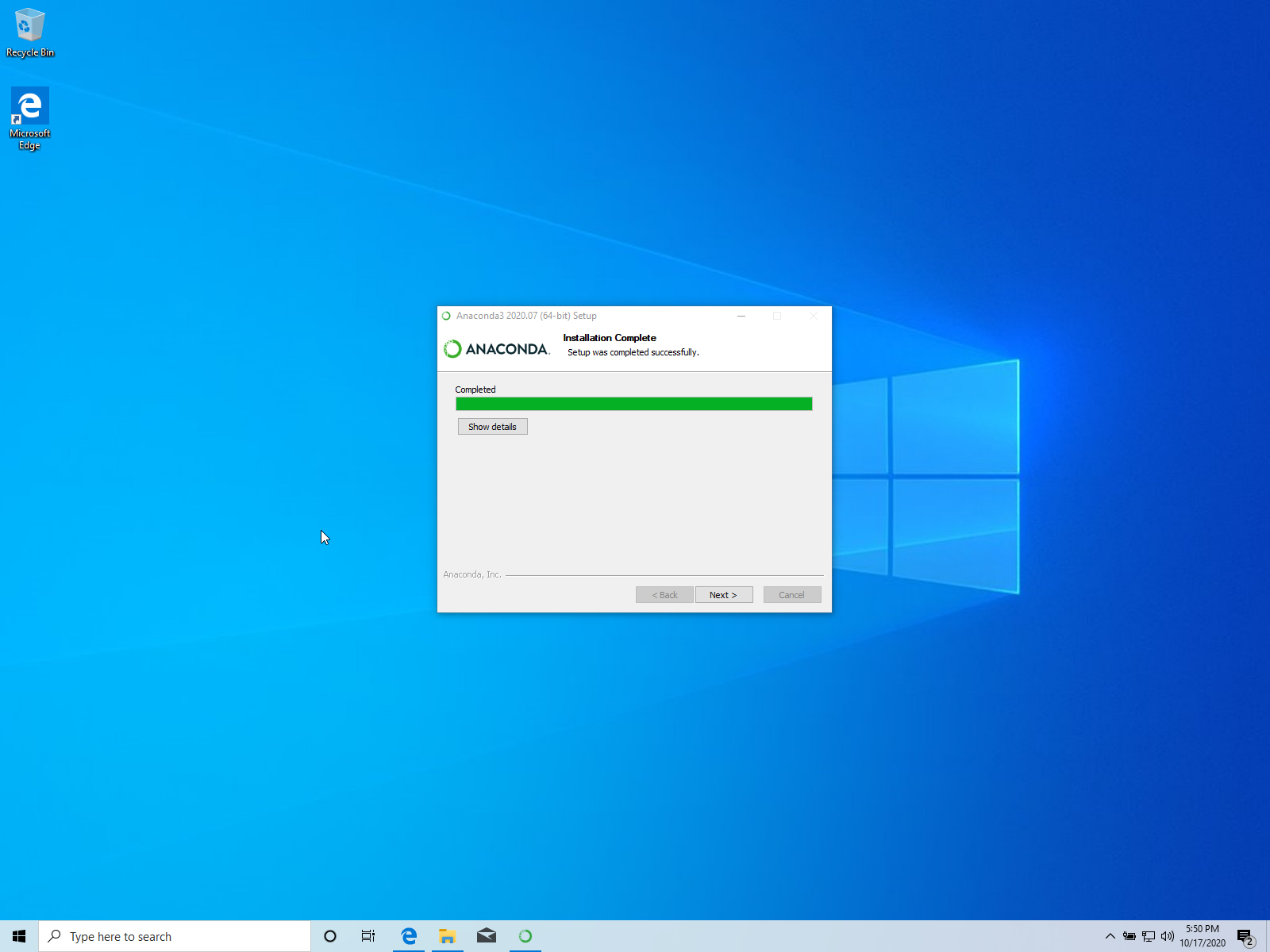The width and height of the screenshot is (1270, 952).
Task: Open the network status tray icon
Action: point(1149,936)
